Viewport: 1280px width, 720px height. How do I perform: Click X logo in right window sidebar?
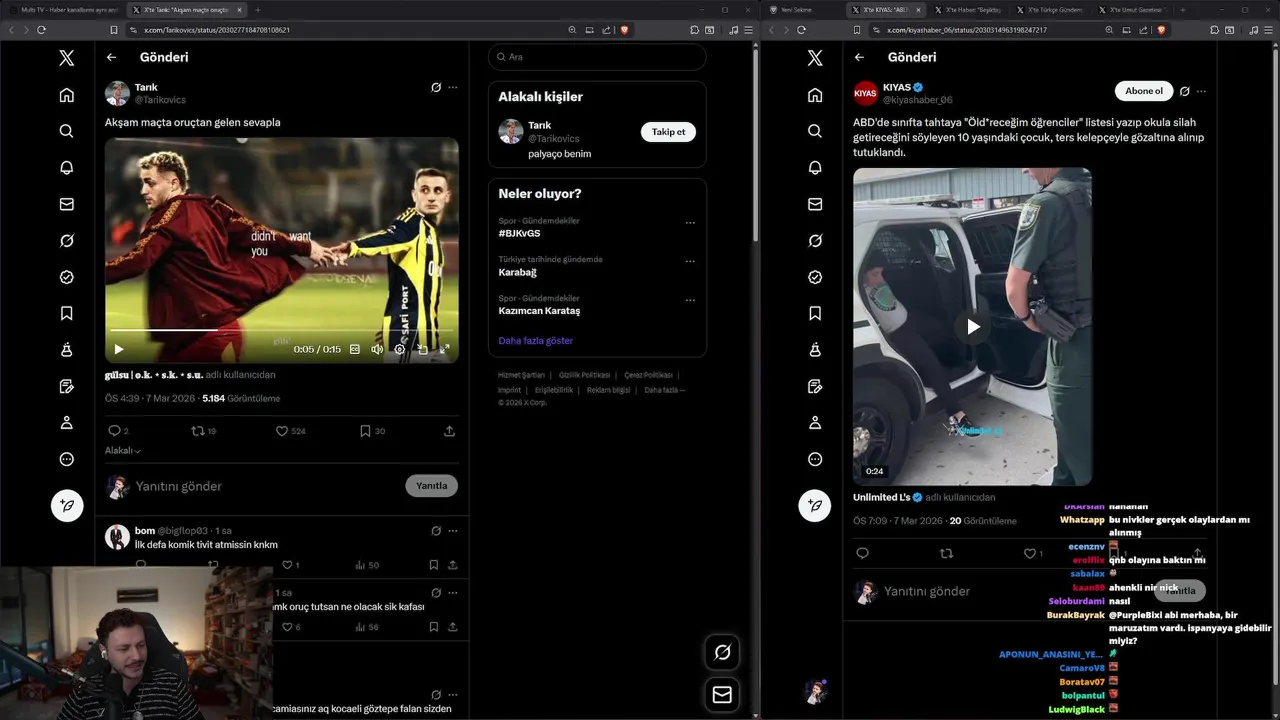815,58
